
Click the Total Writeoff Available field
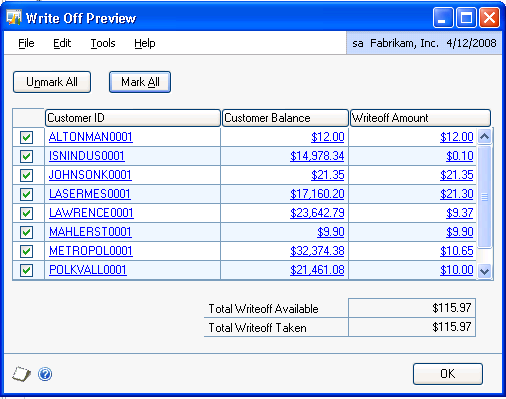(412, 308)
